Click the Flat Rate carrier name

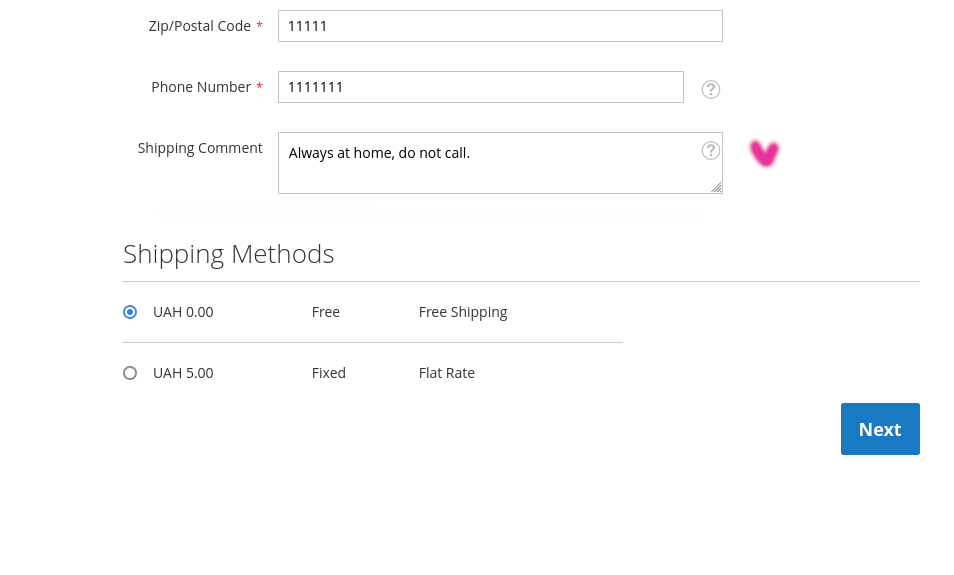(x=447, y=373)
